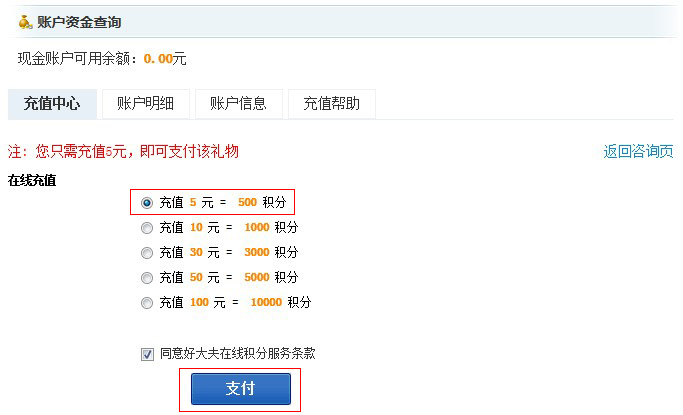Click the 账户资金查询 header title
683x415 pixels.
click(79, 22)
